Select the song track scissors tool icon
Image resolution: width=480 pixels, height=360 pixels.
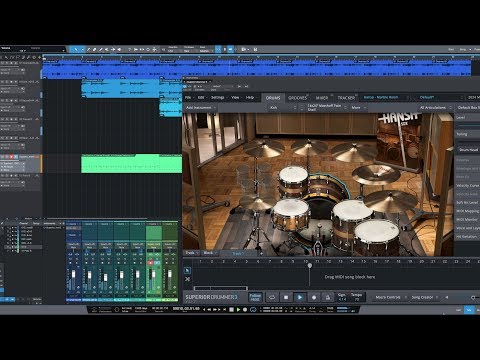point(188,279)
